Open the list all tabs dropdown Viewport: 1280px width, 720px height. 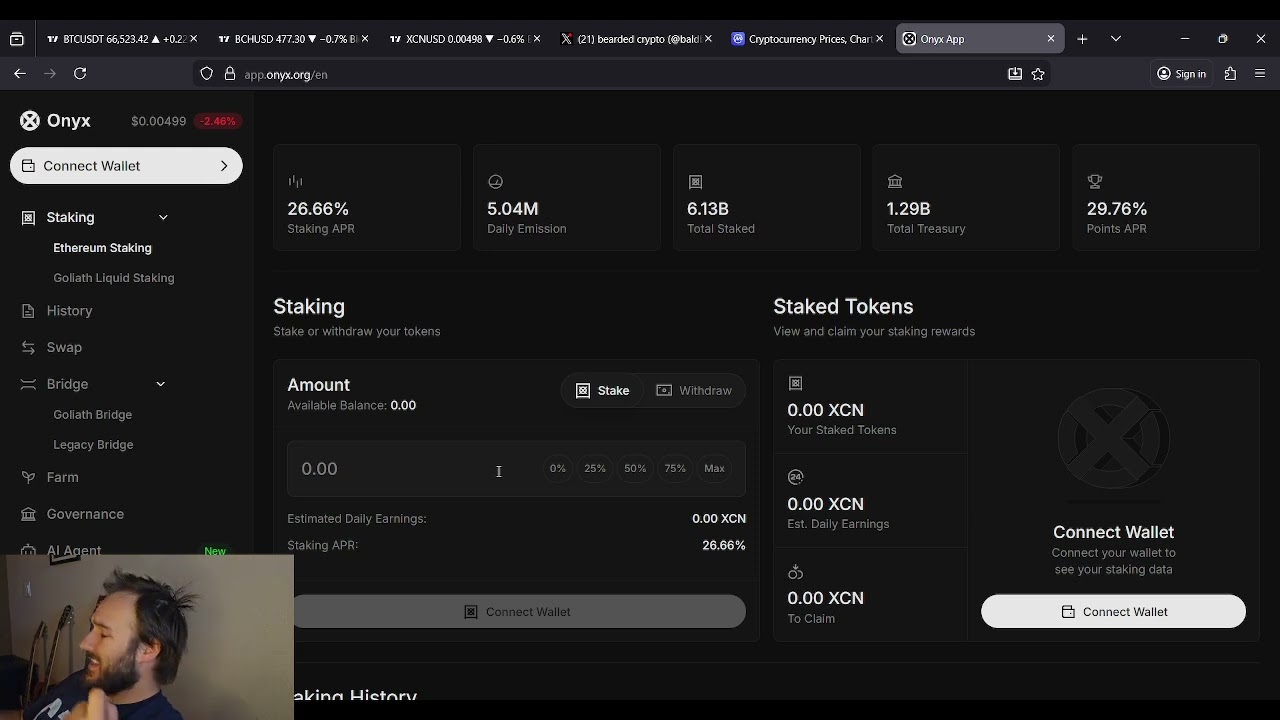1116,39
